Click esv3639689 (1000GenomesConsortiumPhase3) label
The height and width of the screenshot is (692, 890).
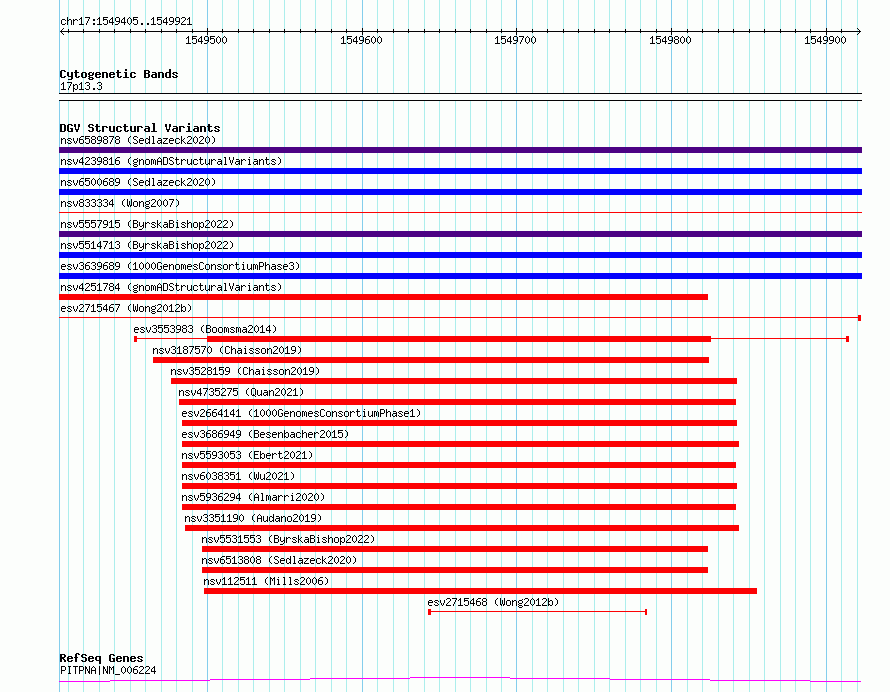point(180,266)
